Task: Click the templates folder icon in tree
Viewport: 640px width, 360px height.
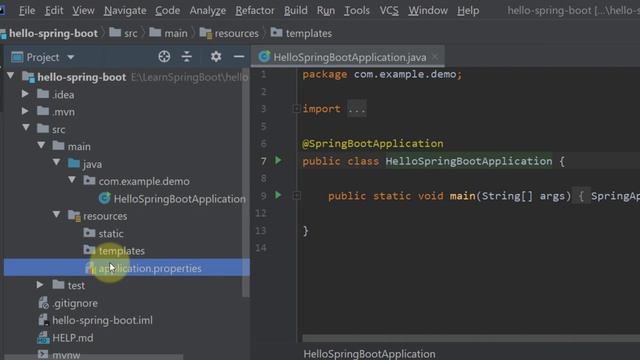Action: pyautogui.click(x=89, y=250)
